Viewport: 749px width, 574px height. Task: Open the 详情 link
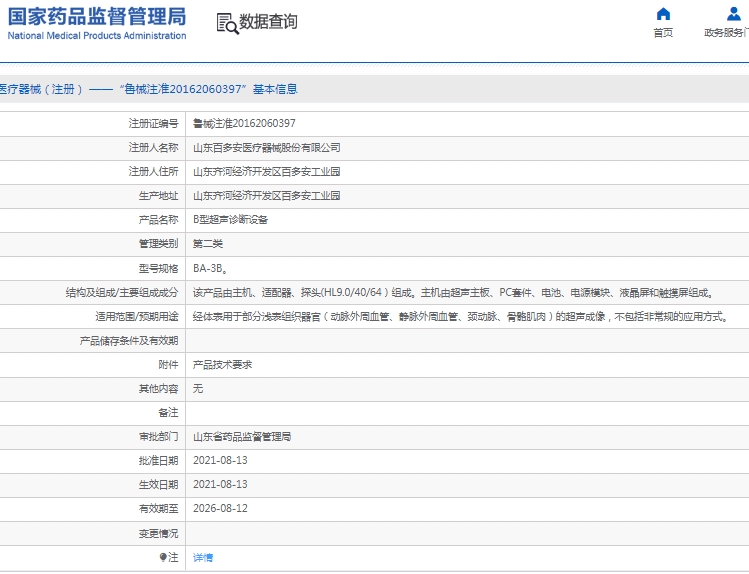[x=203, y=557]
